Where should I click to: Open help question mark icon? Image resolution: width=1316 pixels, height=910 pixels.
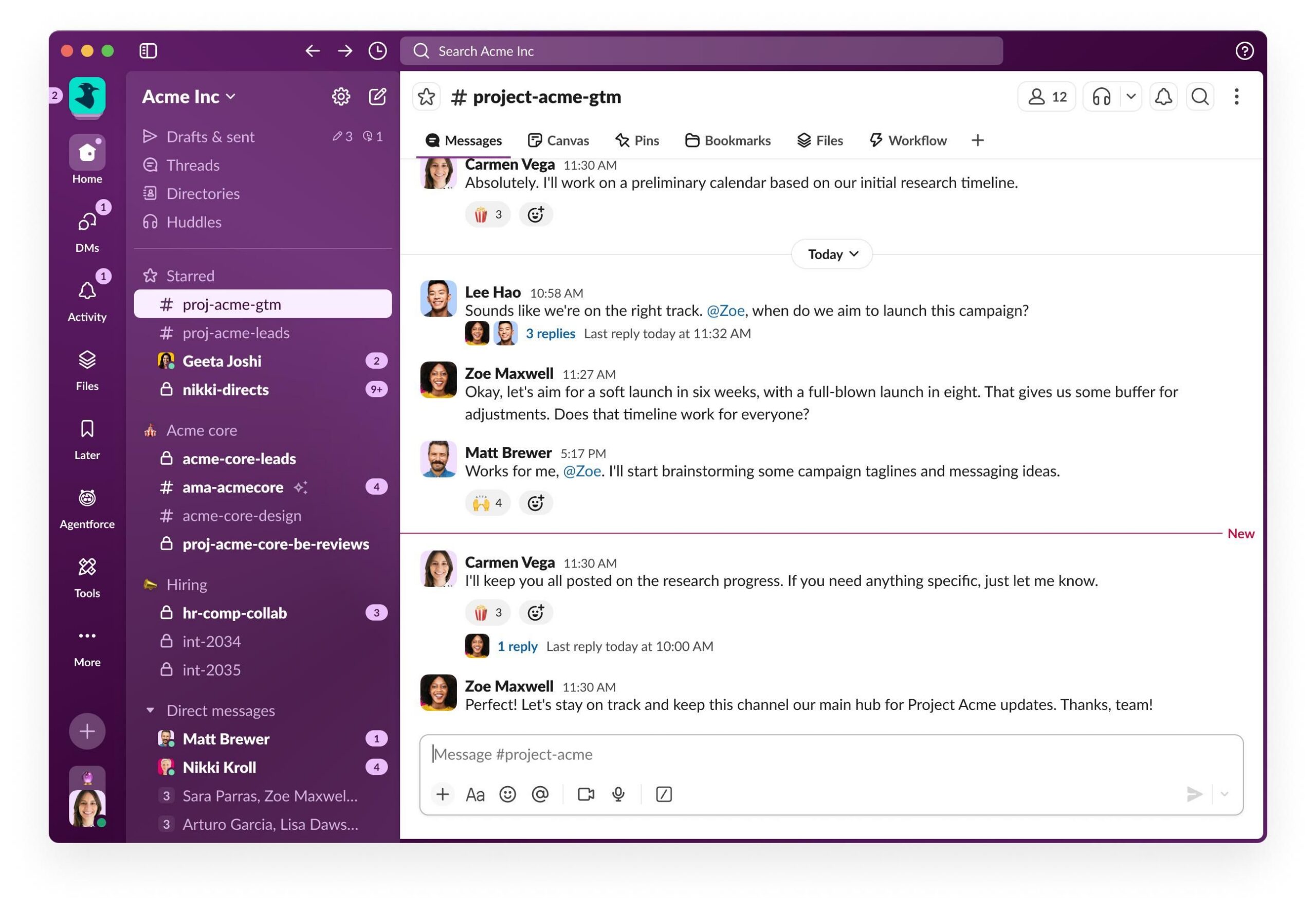pos(1244,51)
